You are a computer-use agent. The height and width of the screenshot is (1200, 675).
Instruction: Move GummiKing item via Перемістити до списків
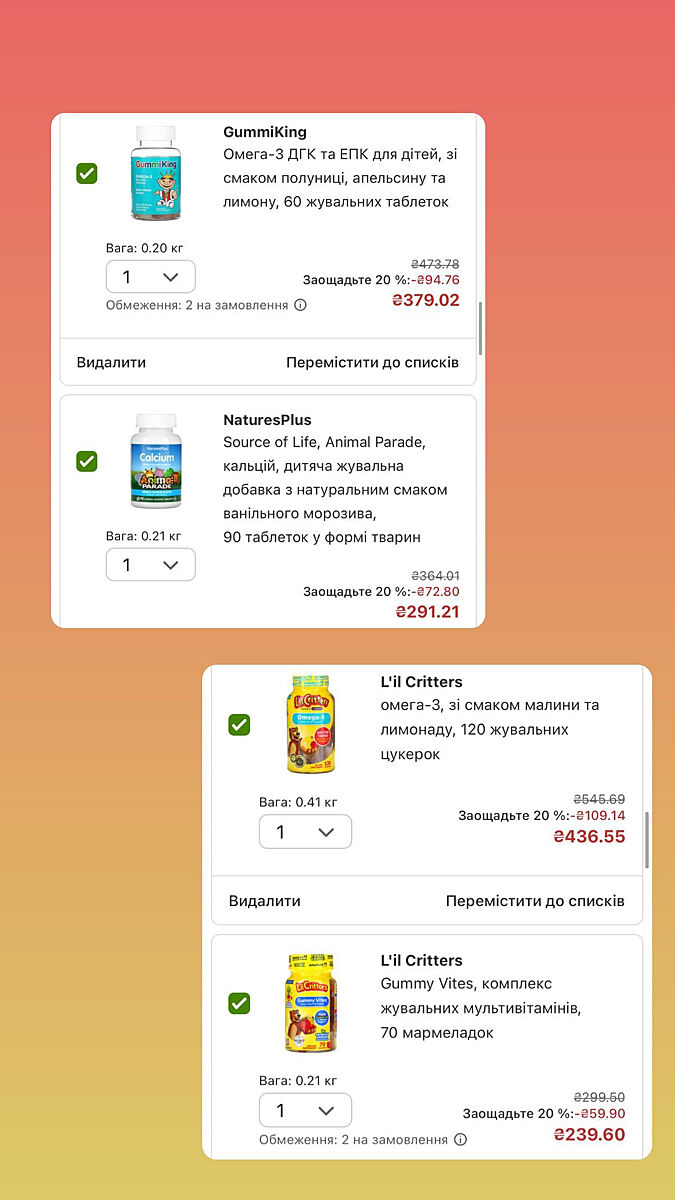372,362
